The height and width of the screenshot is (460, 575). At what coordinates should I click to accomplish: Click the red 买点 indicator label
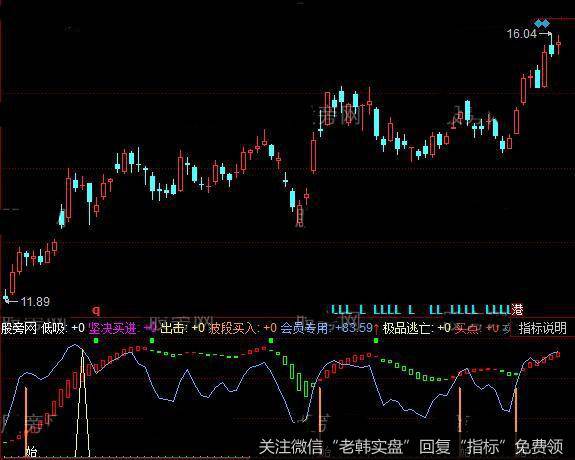(x=467, y=328)
